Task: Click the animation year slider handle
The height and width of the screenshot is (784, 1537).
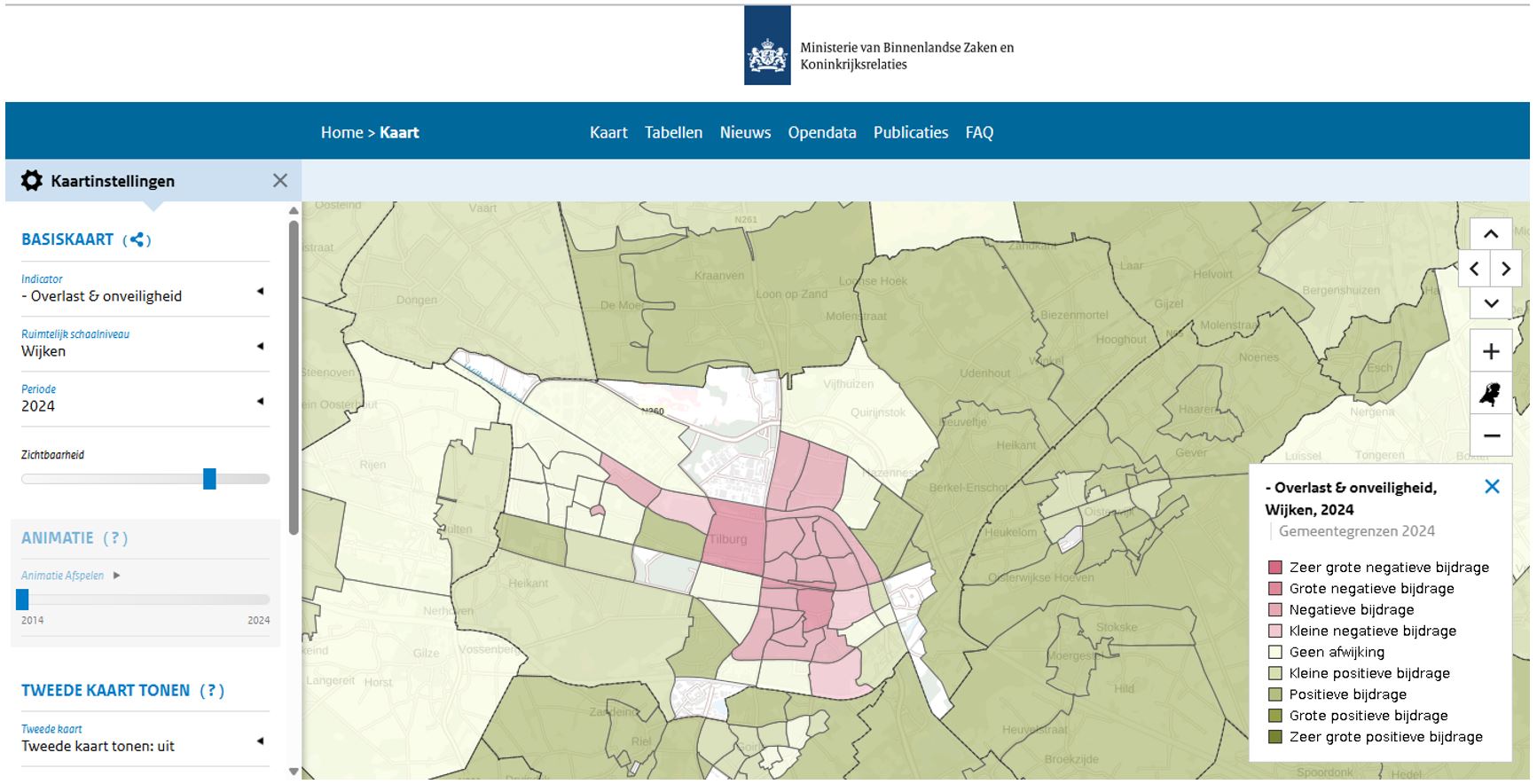Action: [x=22, y=600]
